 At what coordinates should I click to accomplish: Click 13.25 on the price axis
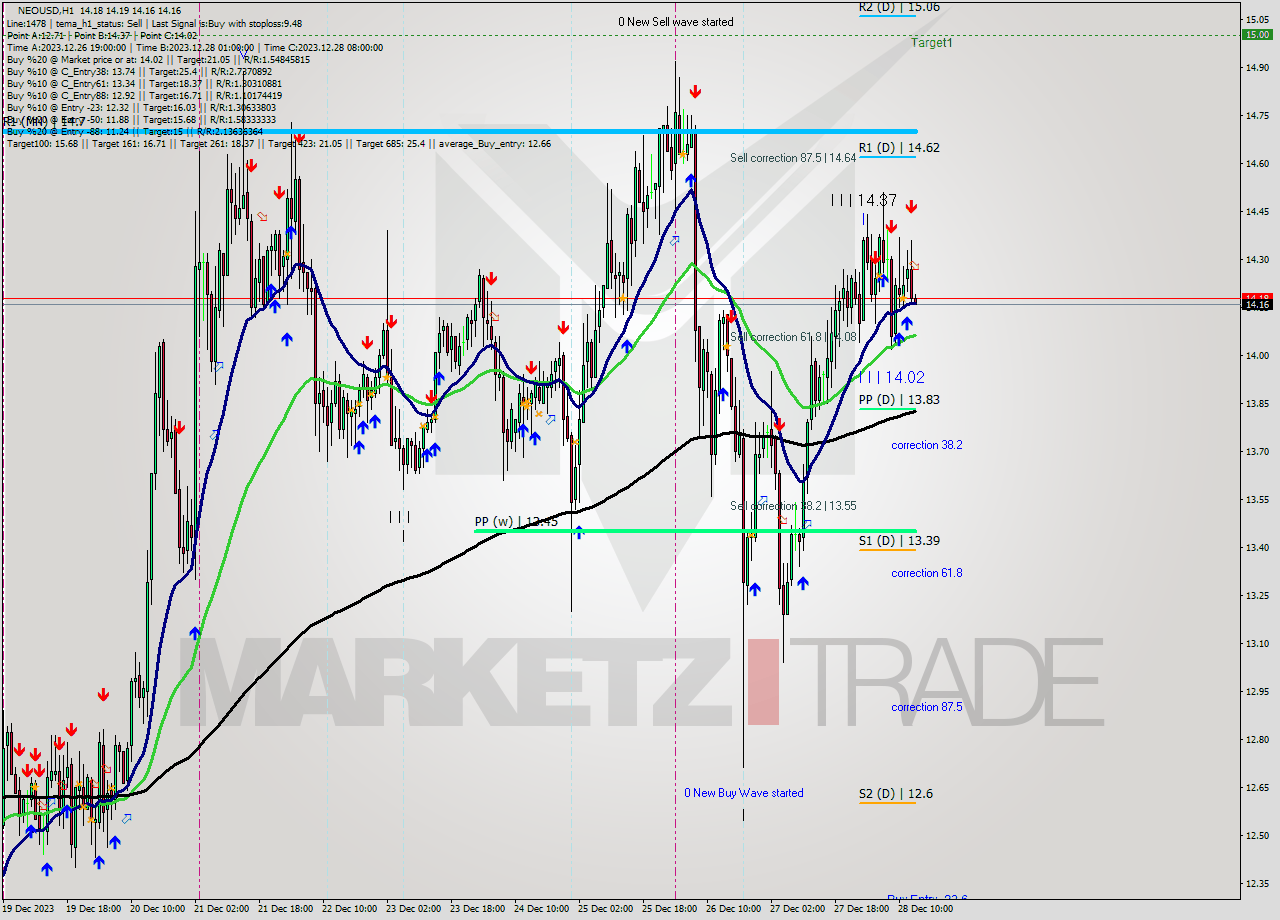pos(1257,595)
